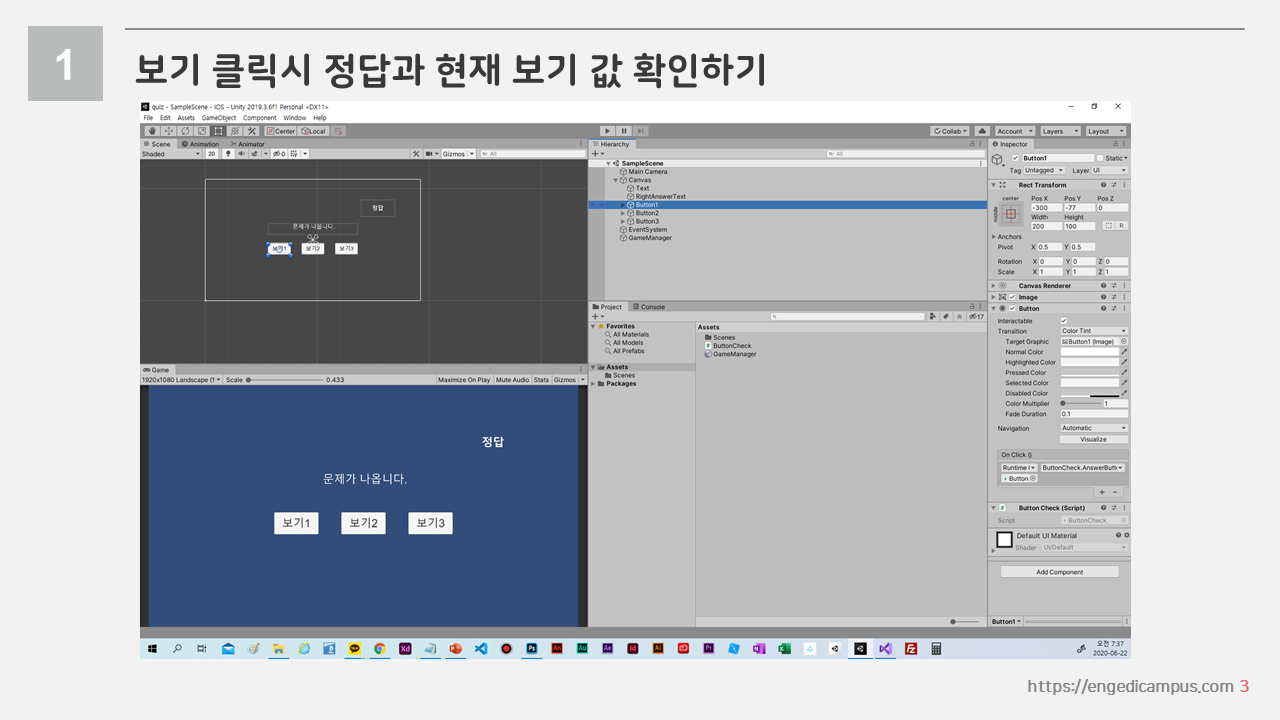Toggle handle rotation Local button
The height and width of the screenshot is (720, 1280).
pyautogui.click(x=314, y=131)
